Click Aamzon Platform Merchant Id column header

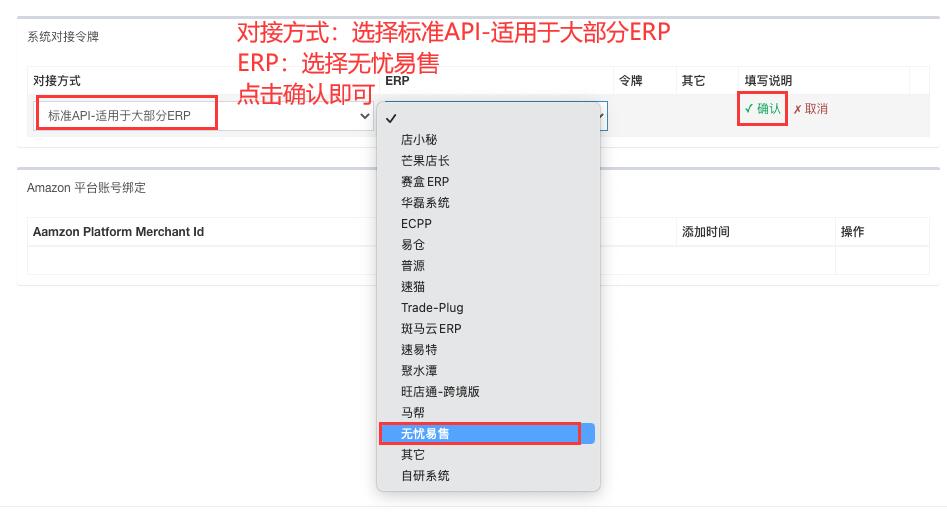point(118,232)
